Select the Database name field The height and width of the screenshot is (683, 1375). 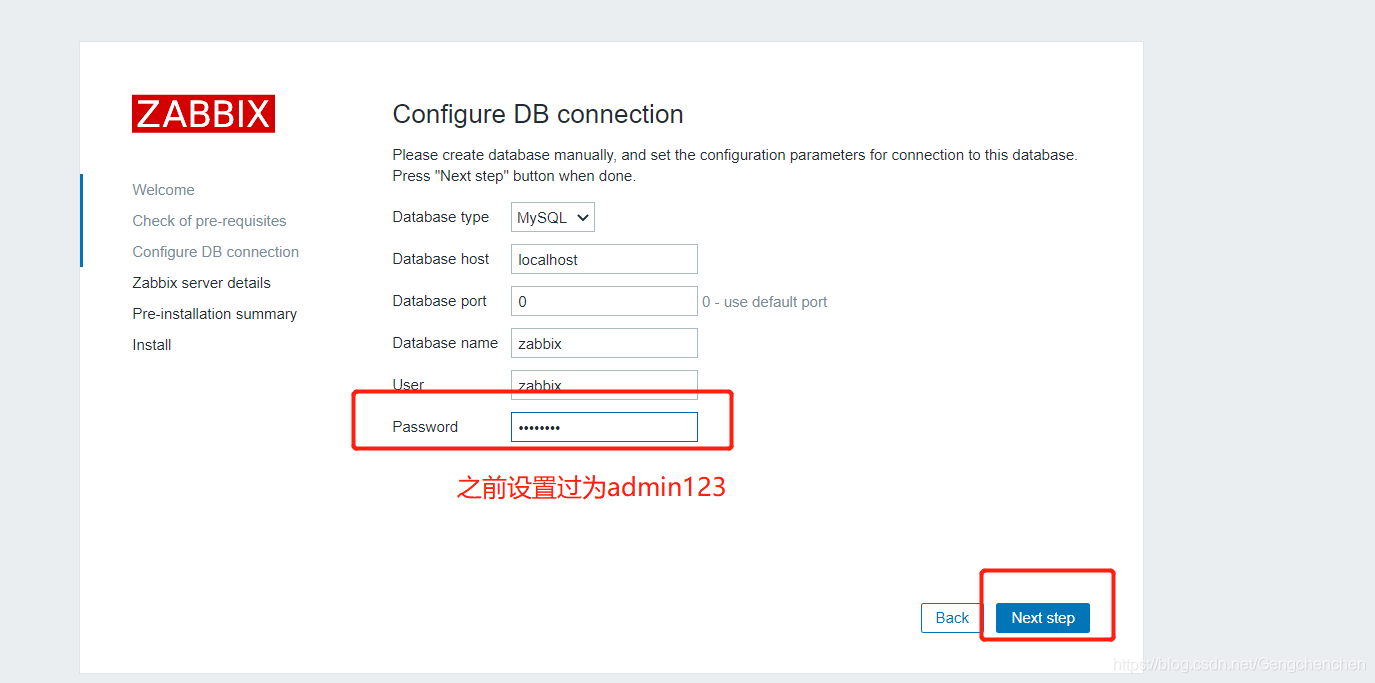pyautogui.click(x=604, y=343)
